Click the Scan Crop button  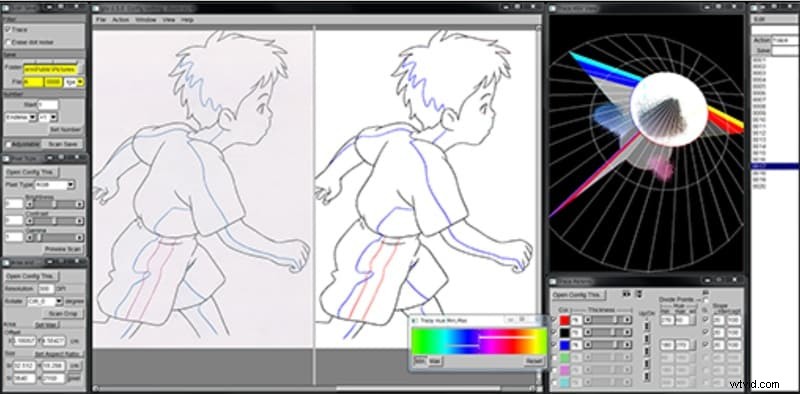coord(63,313)
